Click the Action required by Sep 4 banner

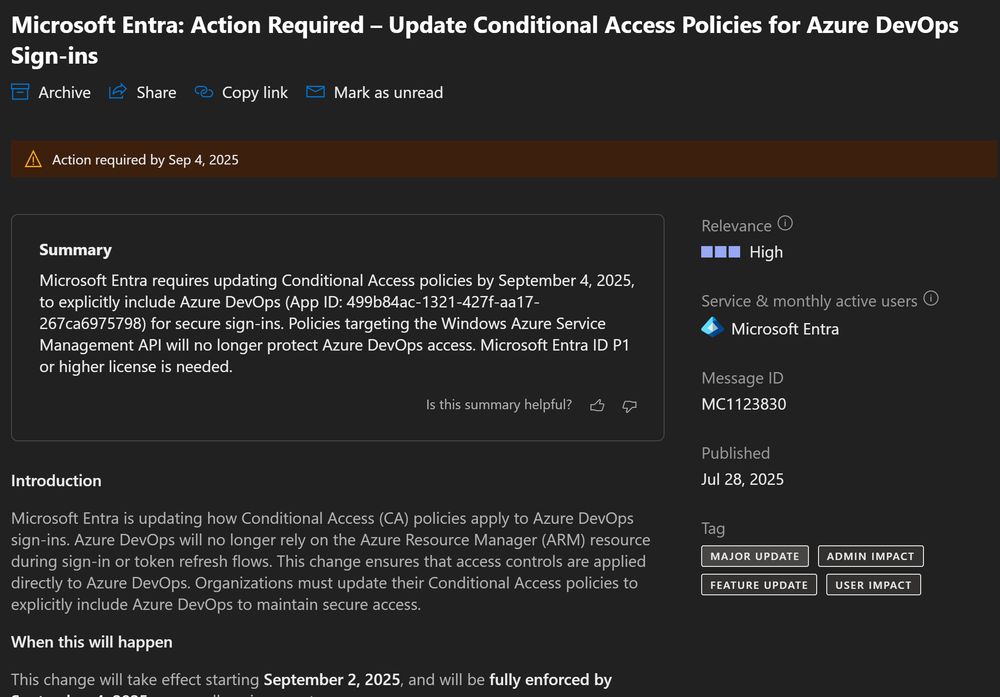(x=146, y=159)
